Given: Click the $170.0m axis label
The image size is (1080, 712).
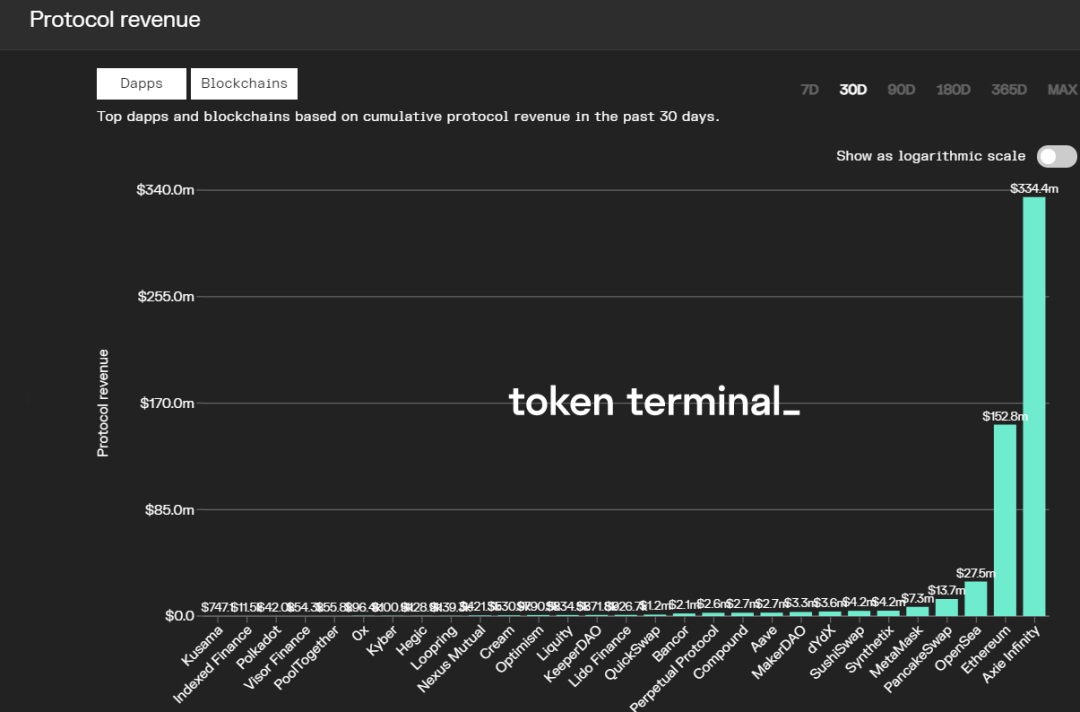Looking at the screenshot, I should click(x=167, y=403).
